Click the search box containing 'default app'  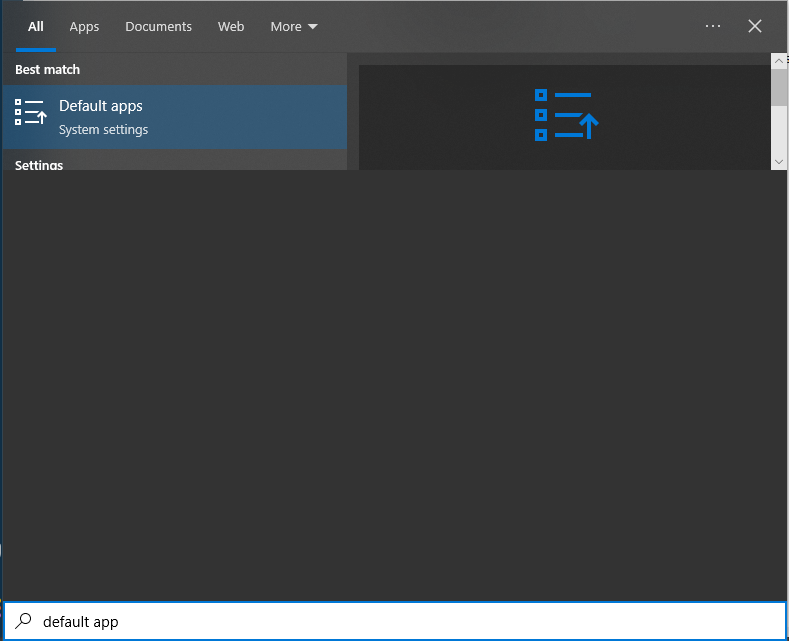pos(394,621)
